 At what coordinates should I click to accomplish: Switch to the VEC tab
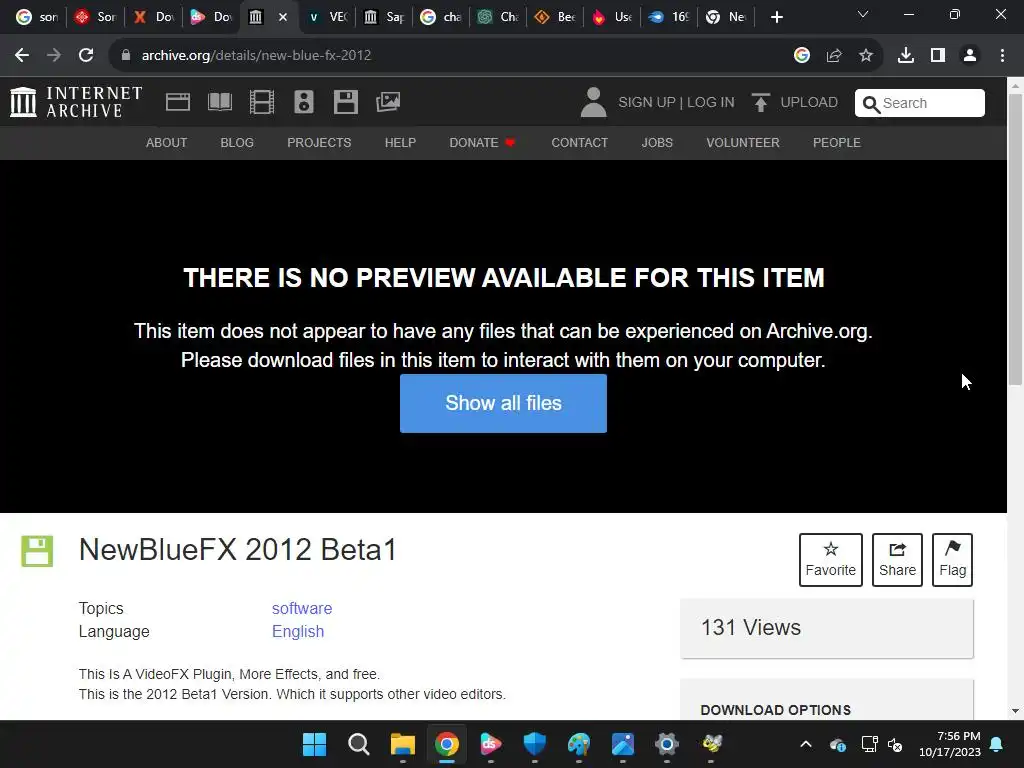pyautogui.click(x=328, y=17)
